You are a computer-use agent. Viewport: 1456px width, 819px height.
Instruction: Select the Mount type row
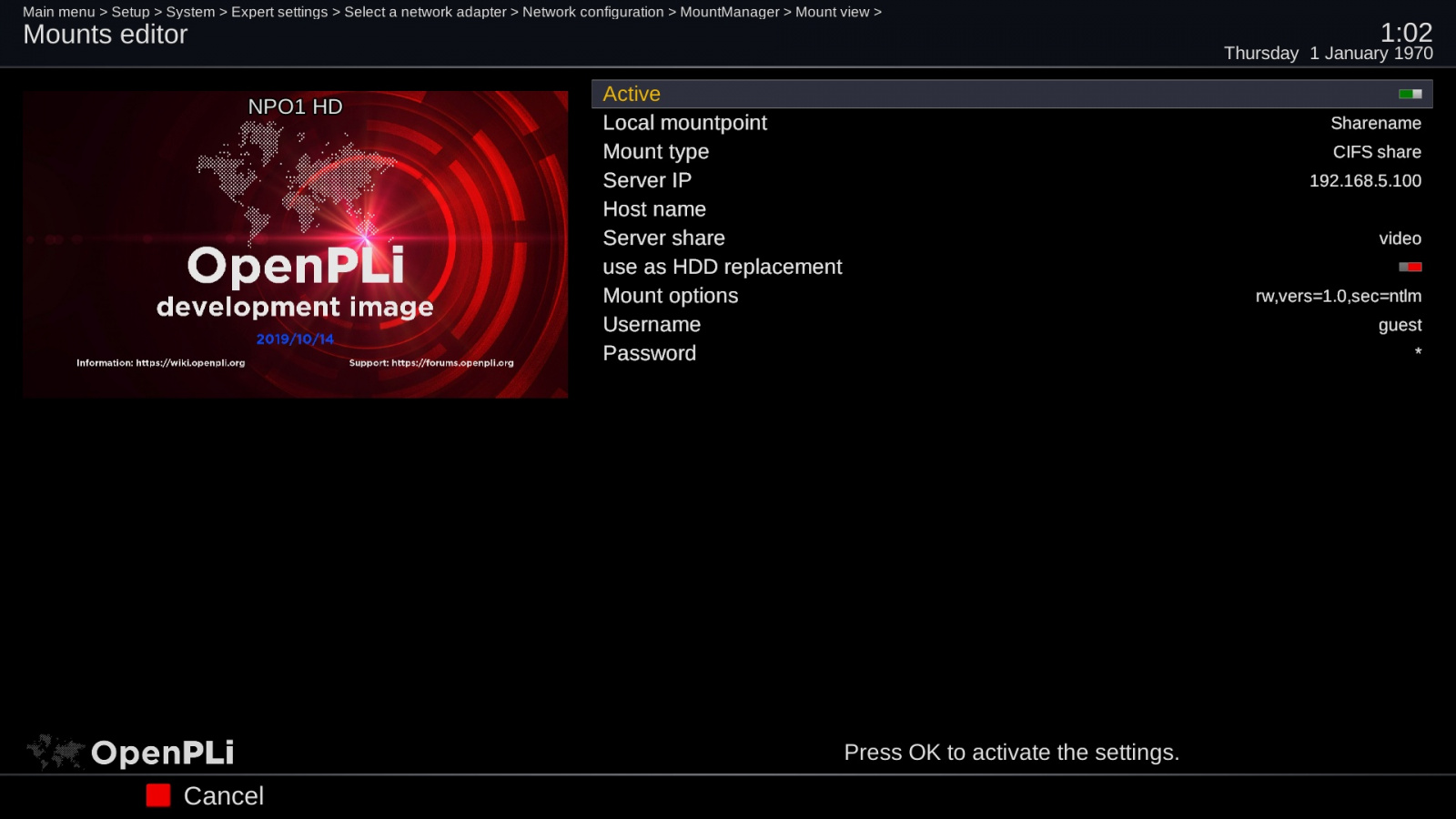(1012, 152)
